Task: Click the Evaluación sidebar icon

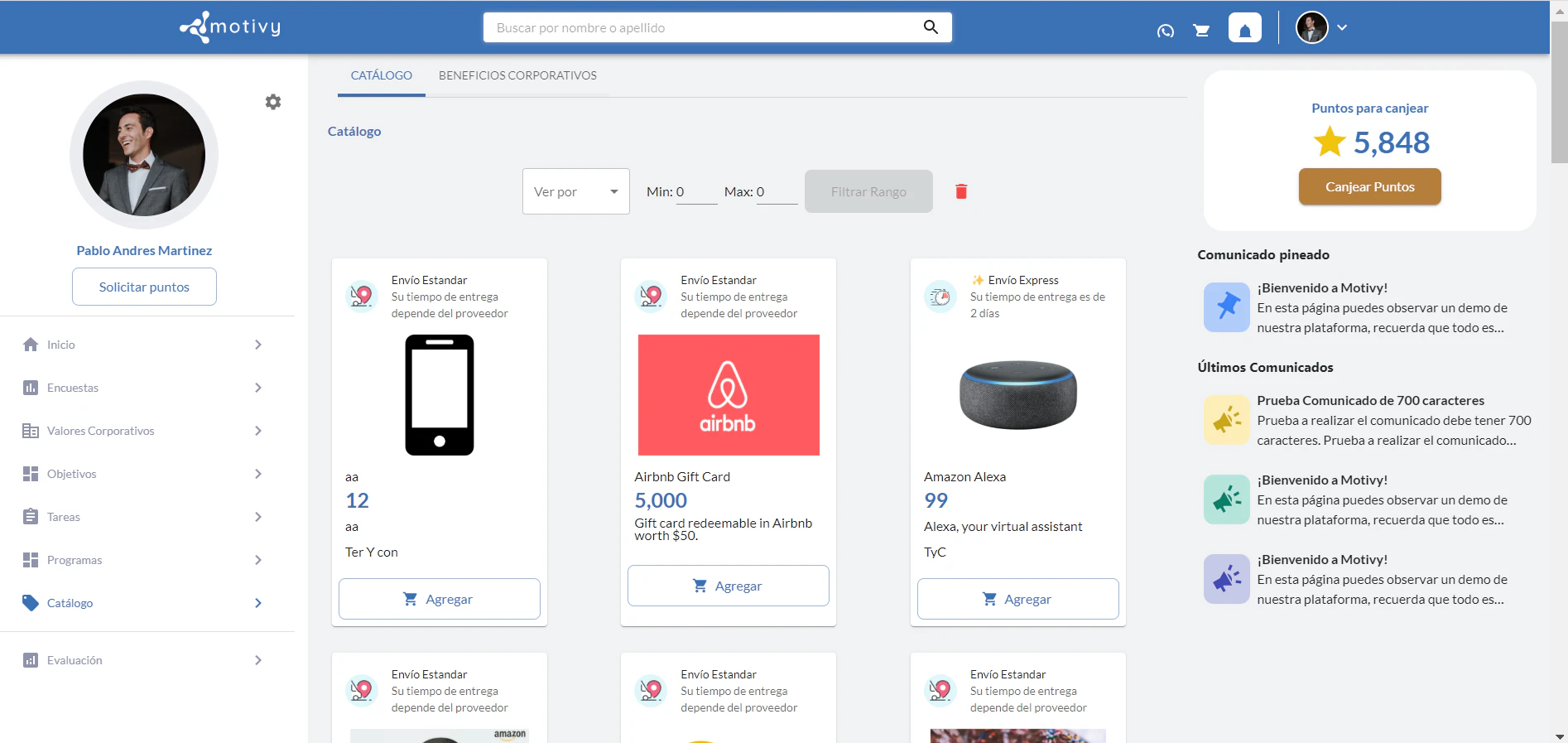Action: (x=31, y=660)
